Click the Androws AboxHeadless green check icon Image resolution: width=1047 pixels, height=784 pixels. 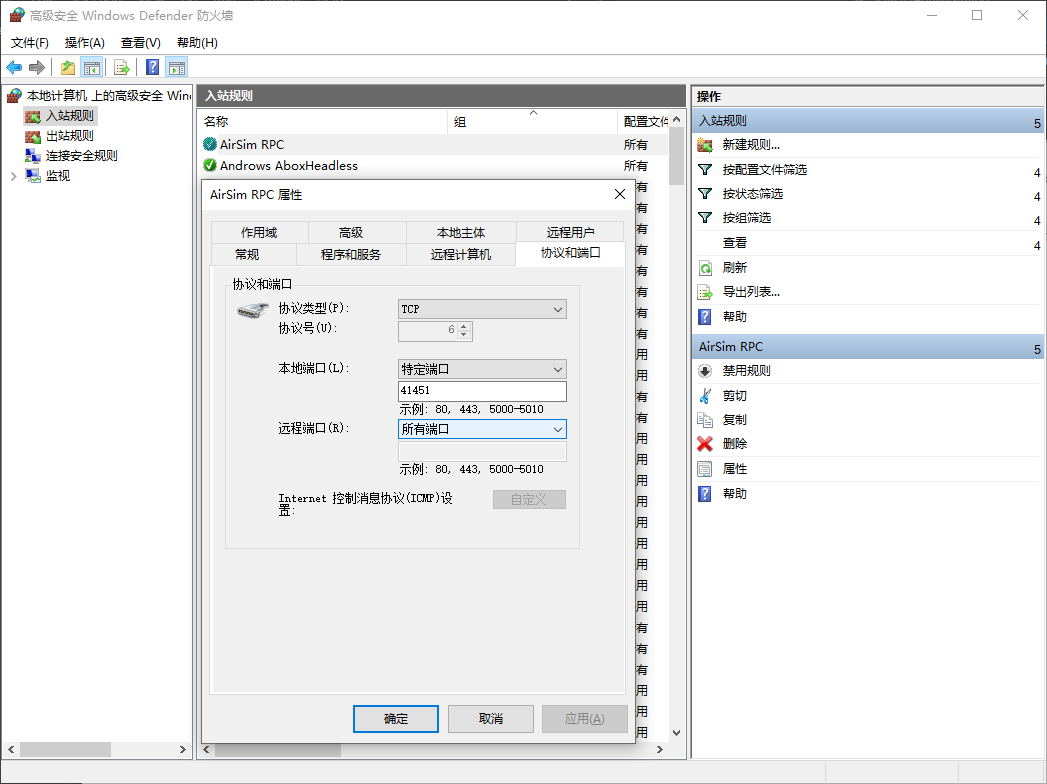pyautogui.click(x=210, y=165)
